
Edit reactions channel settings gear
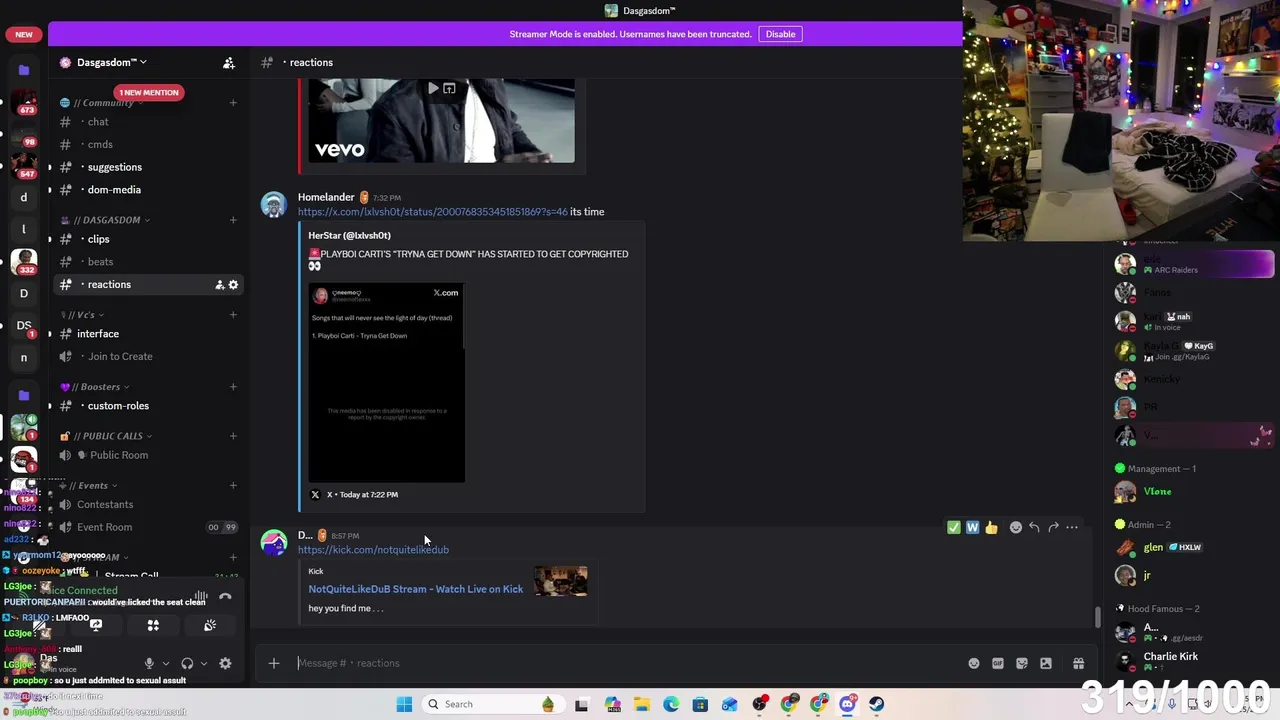233,285
